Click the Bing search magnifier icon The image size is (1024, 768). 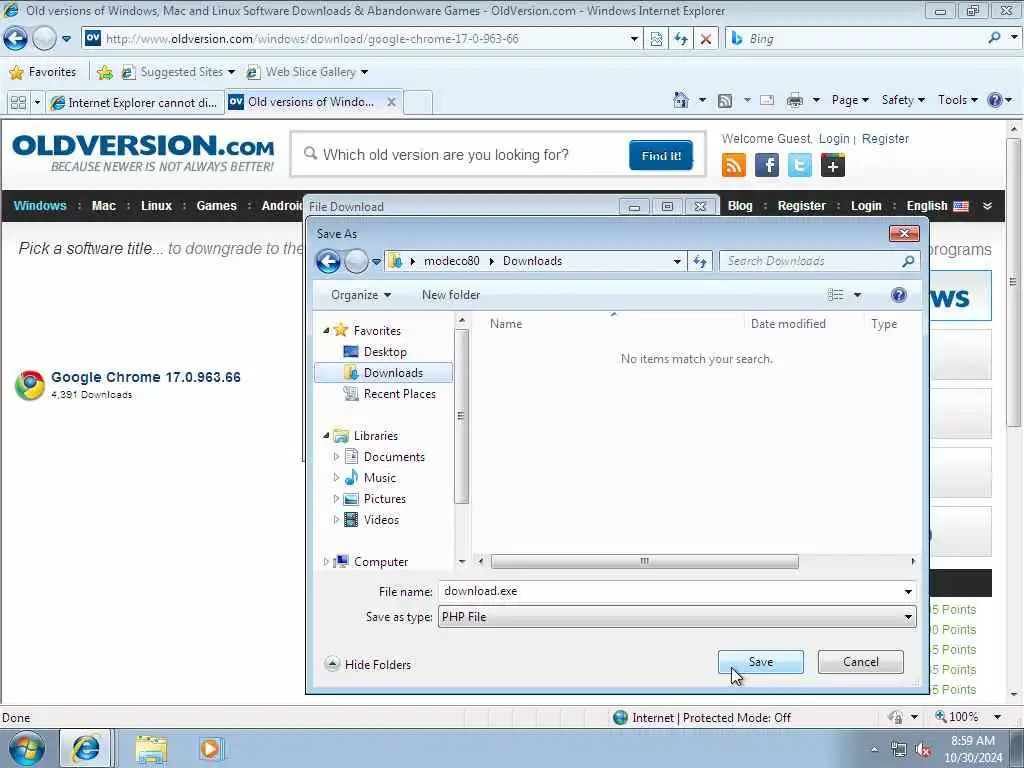[x=994, y=38]
